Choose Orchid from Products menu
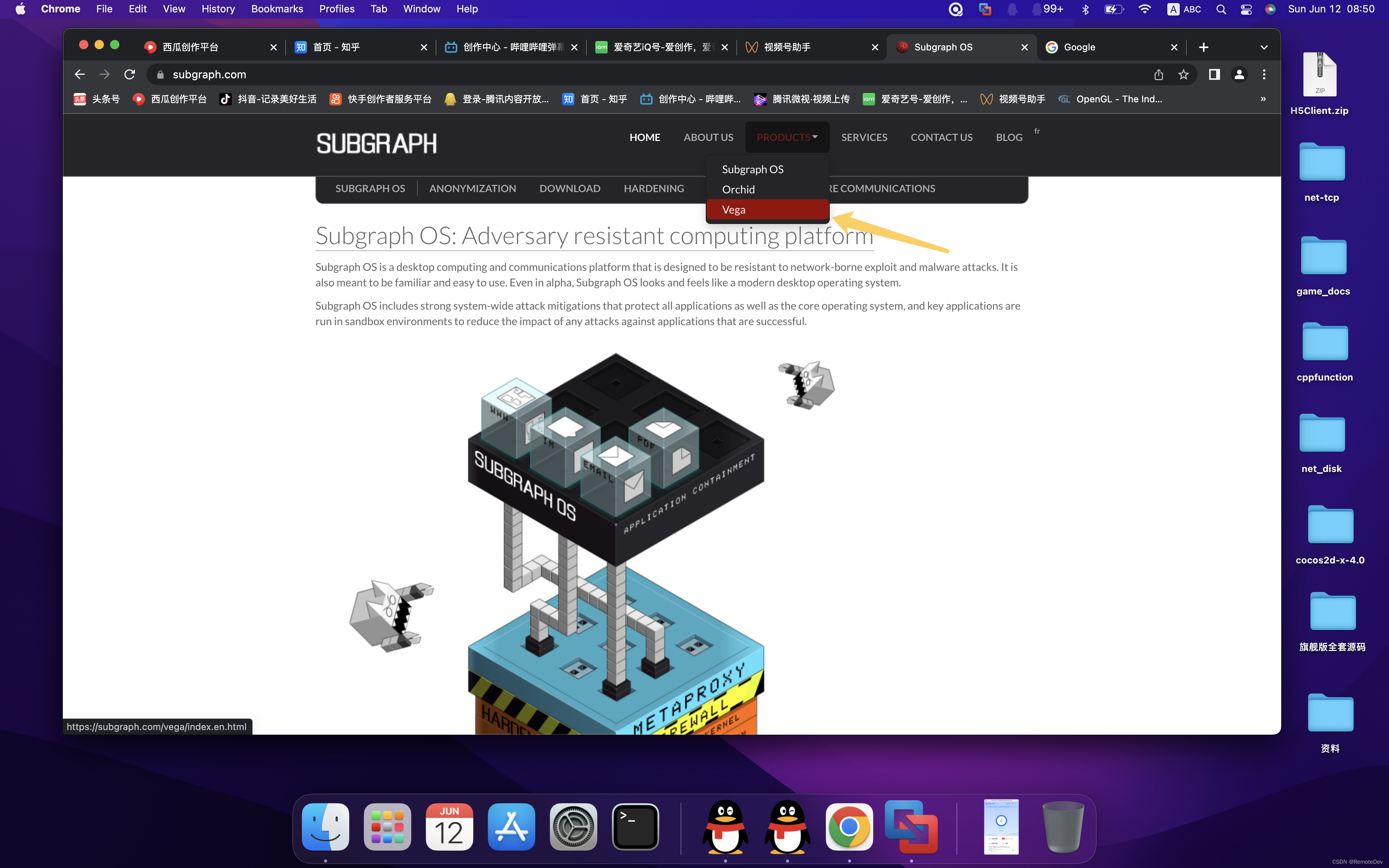 (x=738, y=189)
